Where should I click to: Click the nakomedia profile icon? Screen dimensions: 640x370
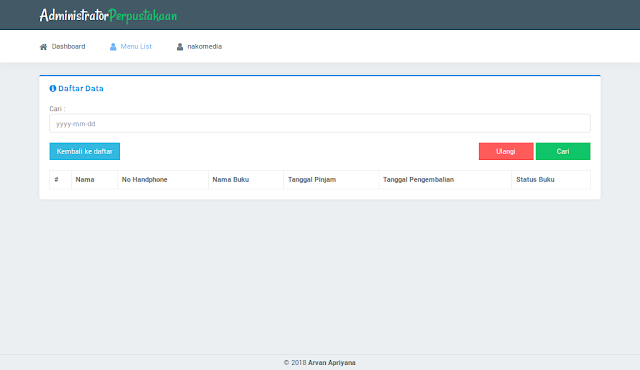180,47
